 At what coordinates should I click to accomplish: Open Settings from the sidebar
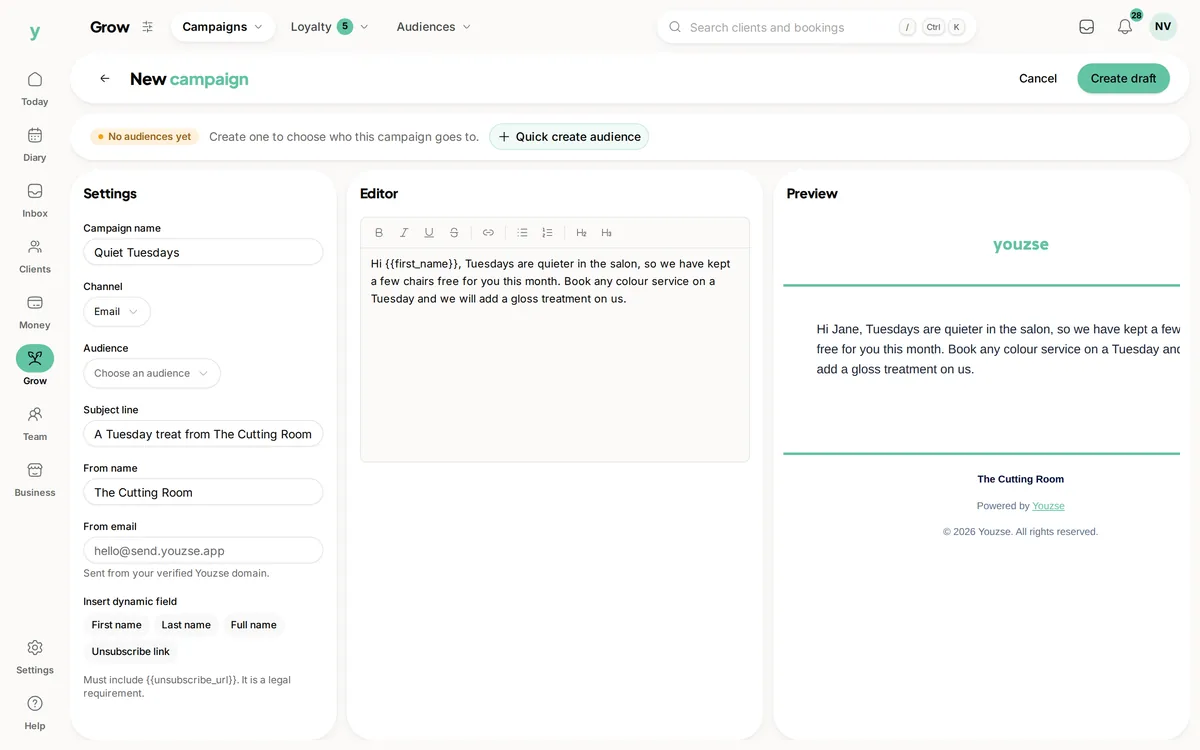click(35, 657)
